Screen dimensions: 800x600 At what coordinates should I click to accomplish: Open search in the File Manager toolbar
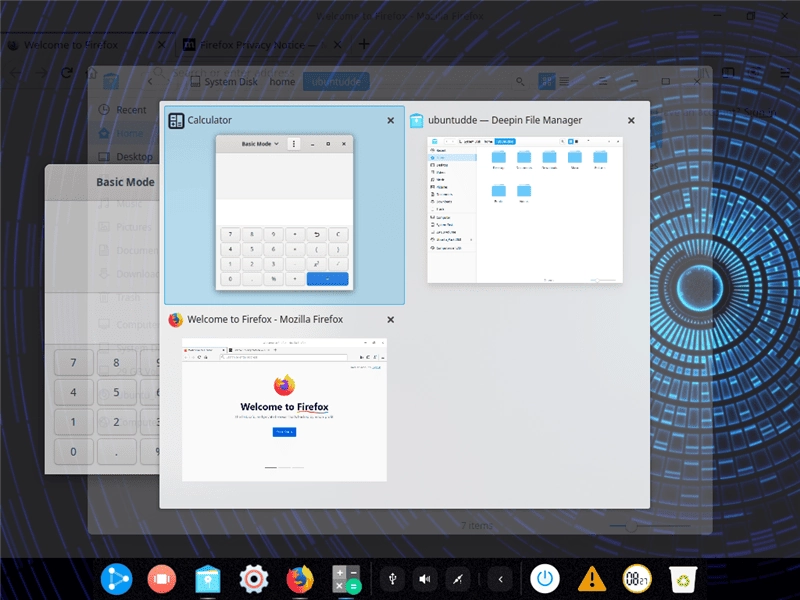coord(520,82)
